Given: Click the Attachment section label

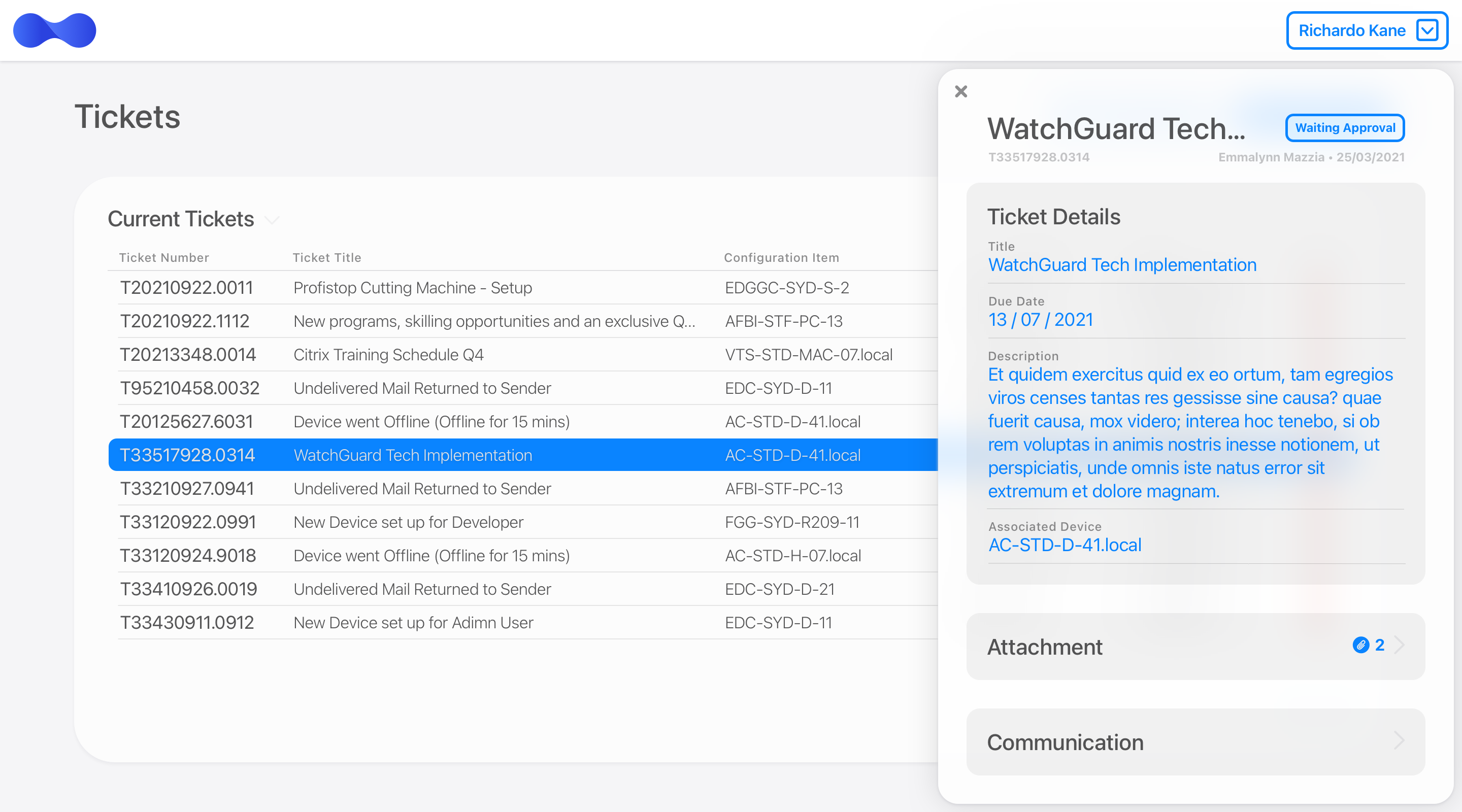Looking at the screenshot, I should pos(1045,647).
